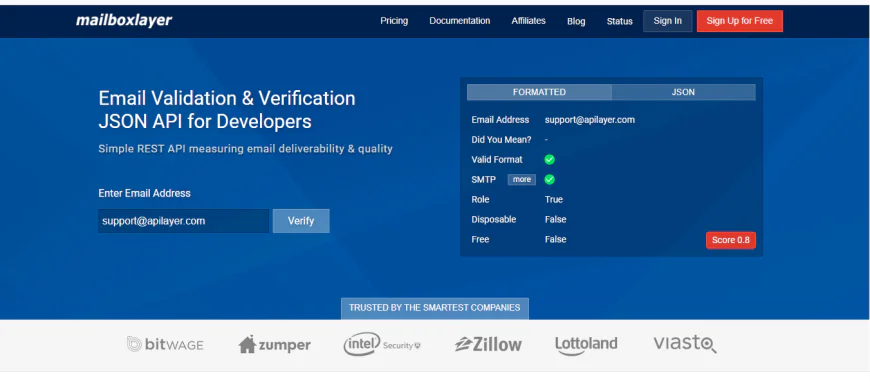The height and width of the screenshot is (382, 870).
Task: Click the Did You Mean? label
Action: point(502,139)
